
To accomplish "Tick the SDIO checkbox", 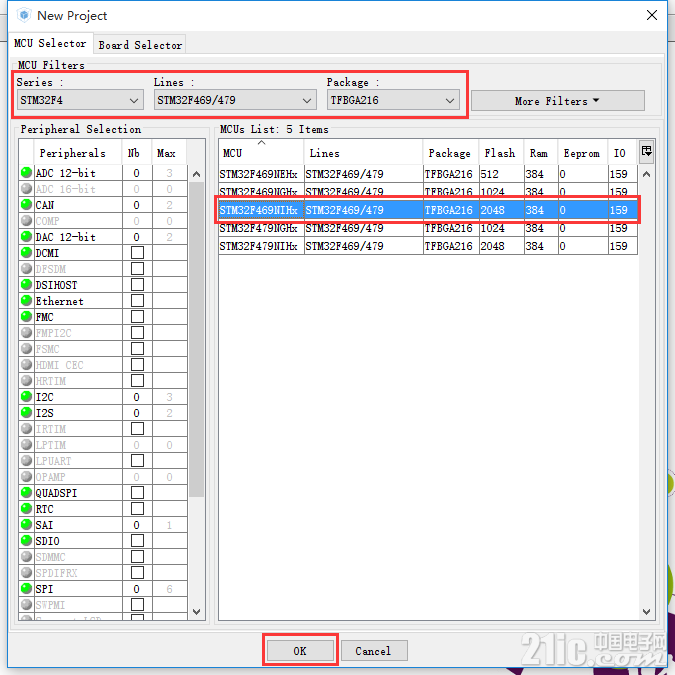I will 137,540.
